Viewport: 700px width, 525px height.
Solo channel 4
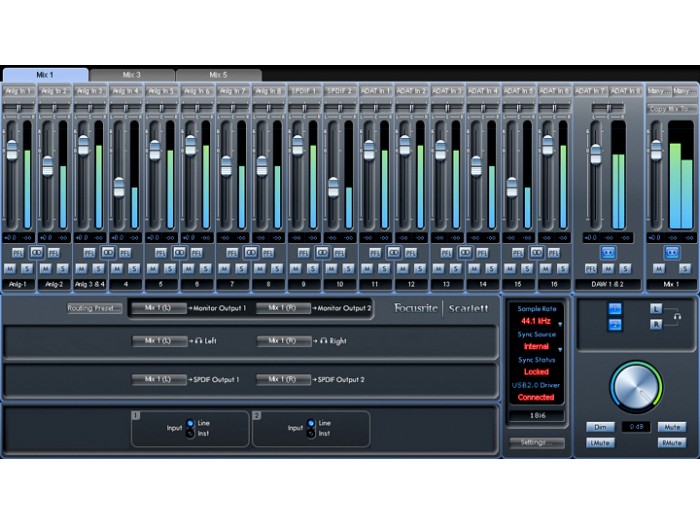pos(134,269)
